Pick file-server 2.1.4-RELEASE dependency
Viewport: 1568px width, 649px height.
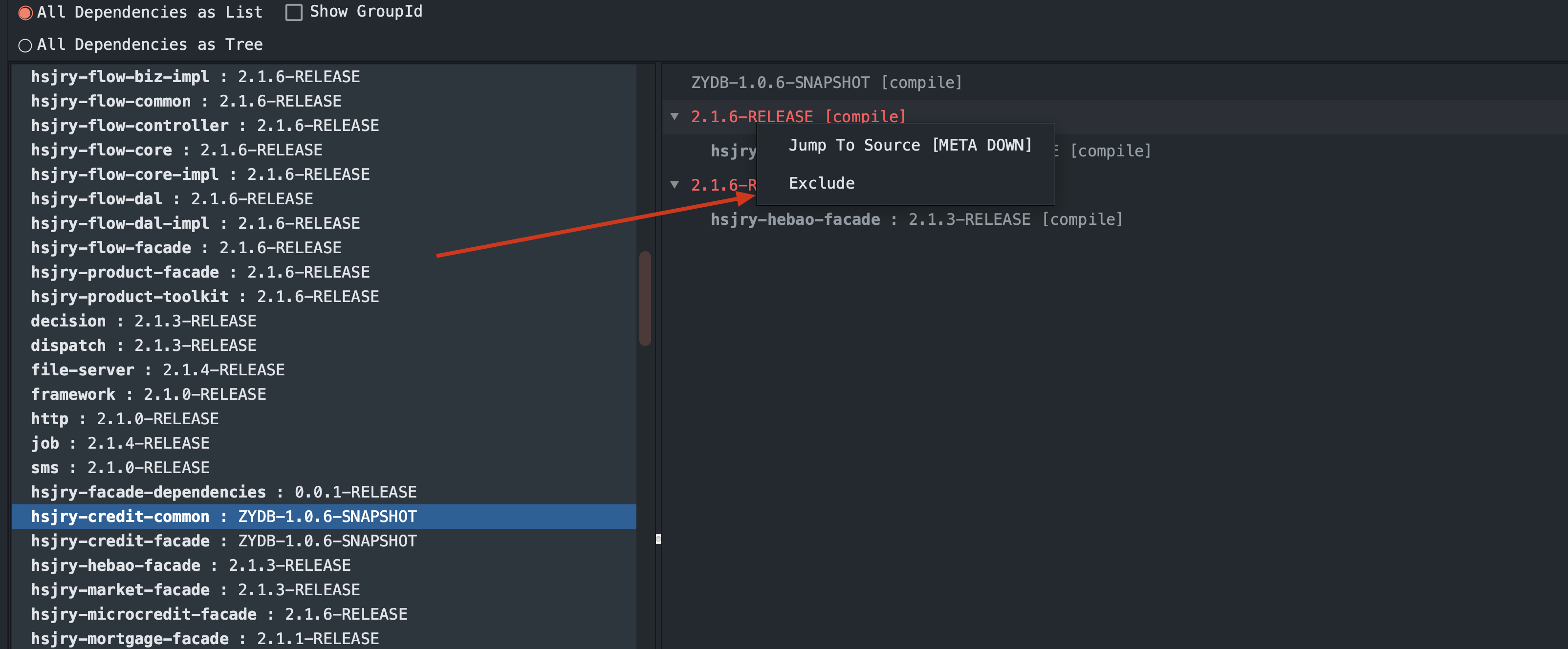tap(158, 369)
